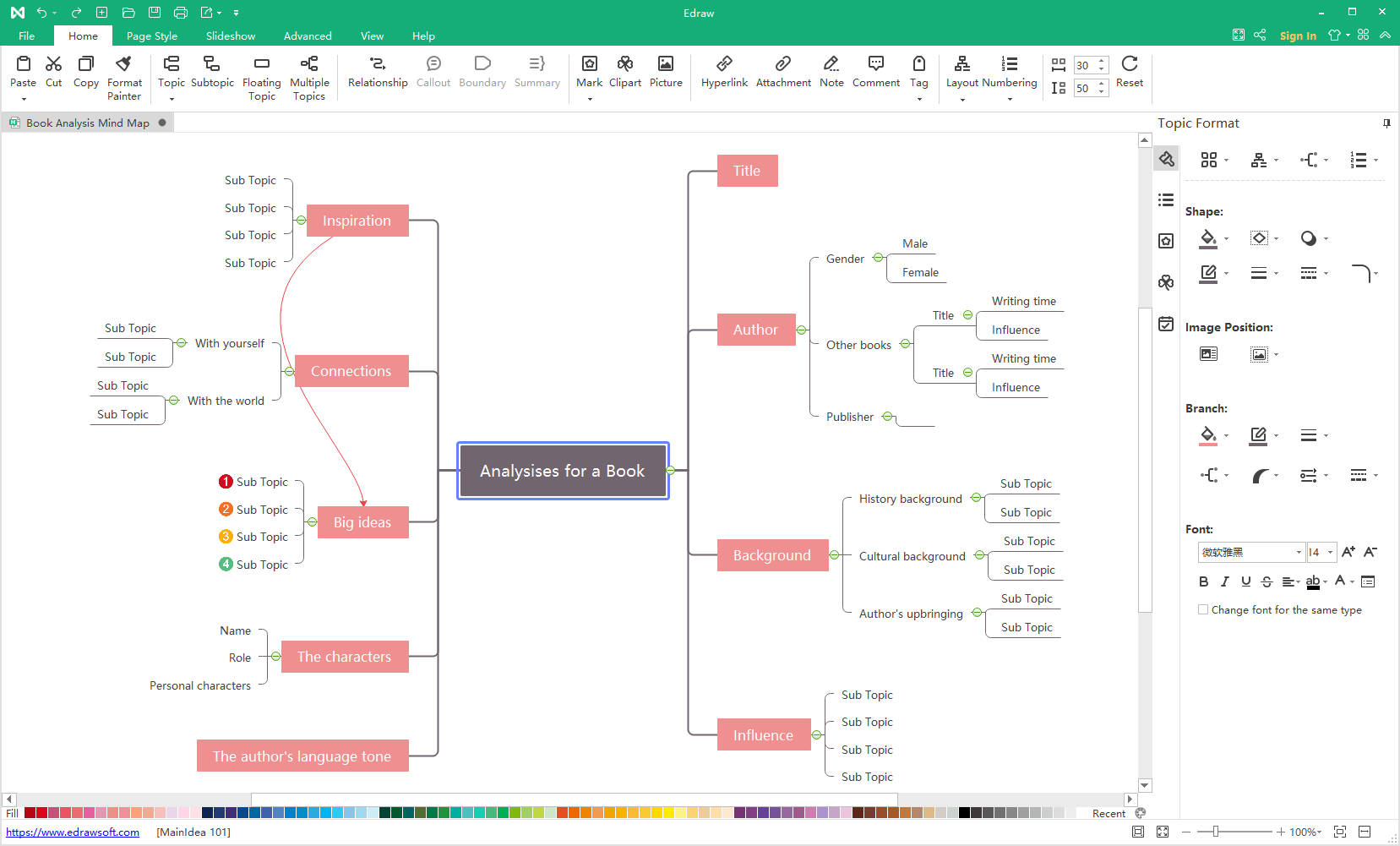Switch to the Page Style tab

pos(152,36)
